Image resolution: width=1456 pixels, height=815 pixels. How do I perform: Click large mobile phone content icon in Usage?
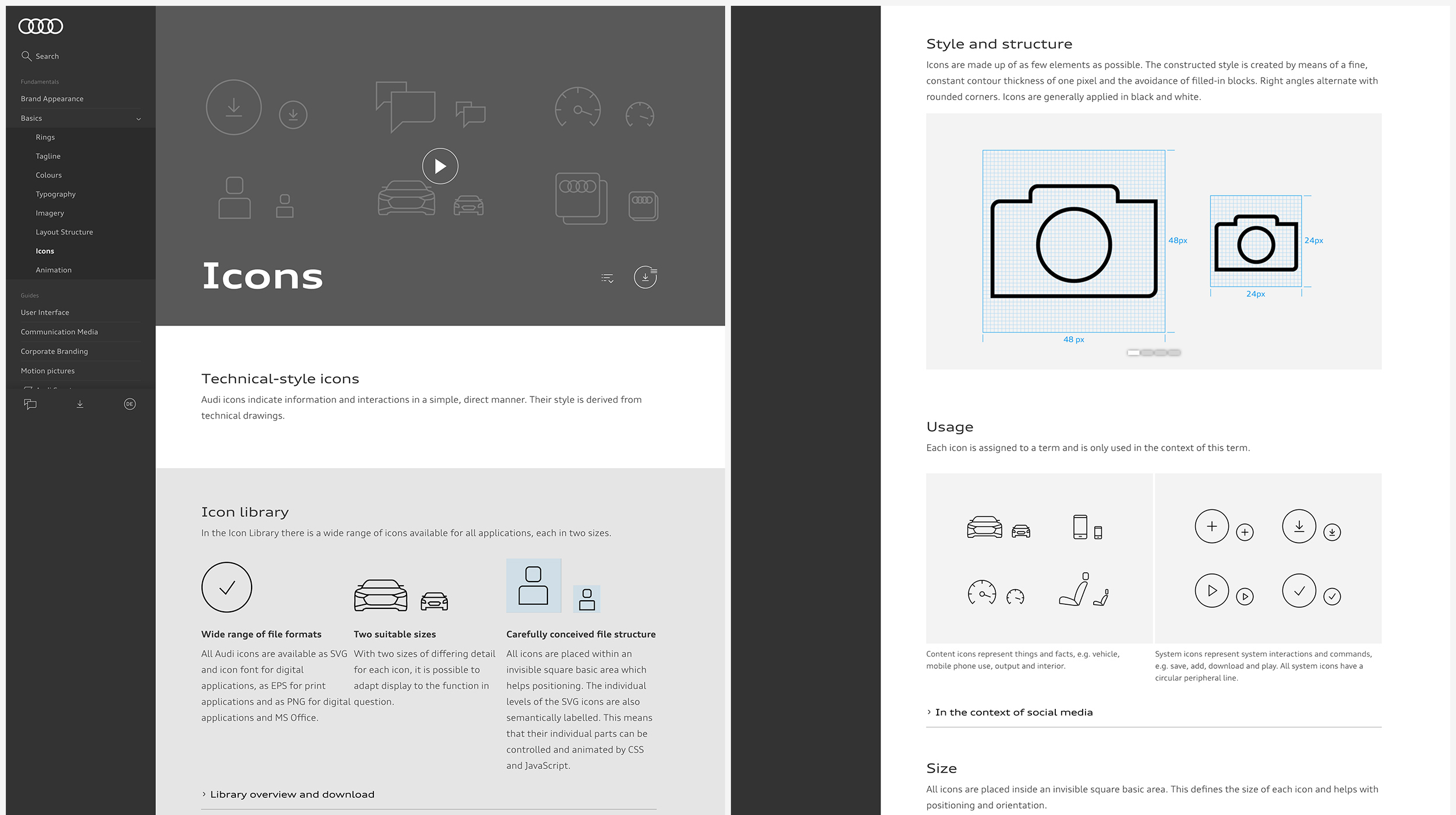coord(1080,527)
